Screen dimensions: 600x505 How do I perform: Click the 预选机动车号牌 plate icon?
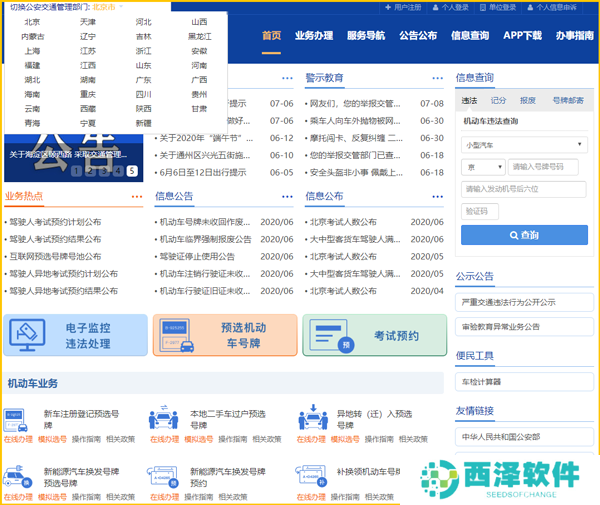click(x=177, y=336)
